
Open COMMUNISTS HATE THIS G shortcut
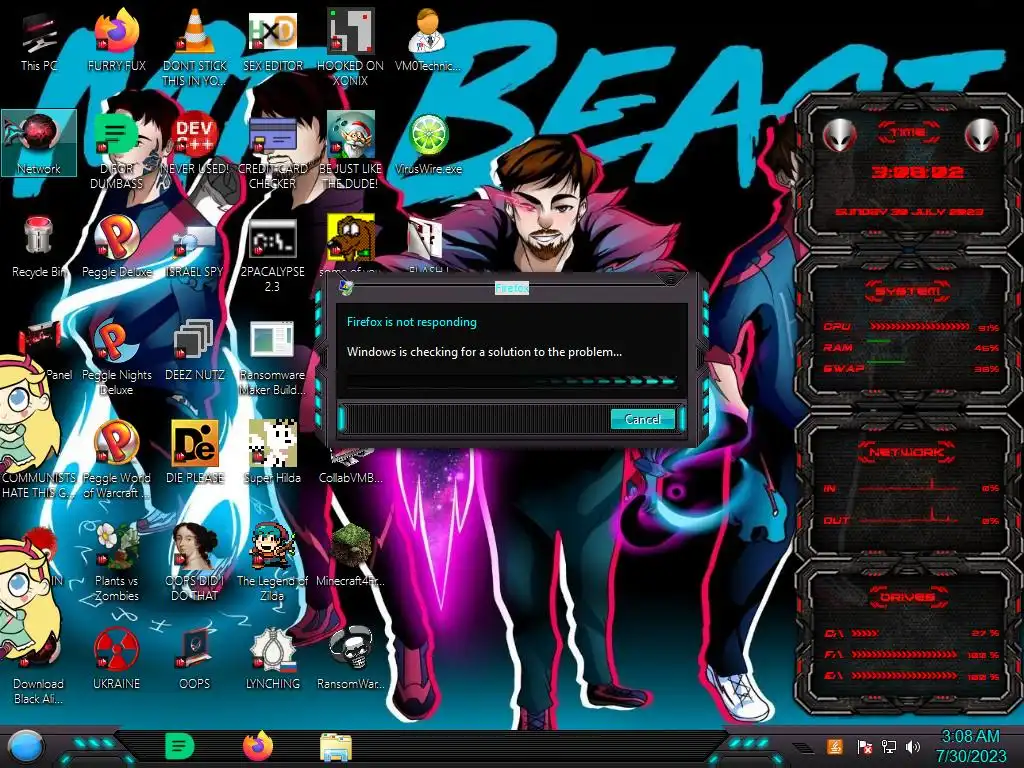(x=39, y=485)
